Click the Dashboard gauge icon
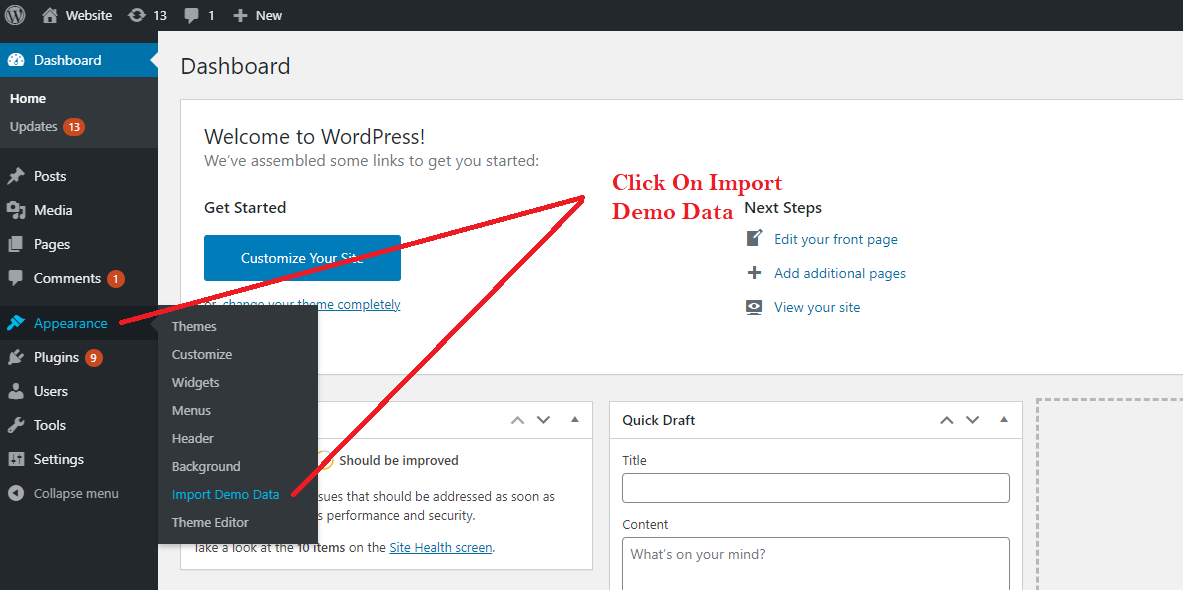The height and width of the screenshot is (590, 1183). click(x=16, y=60)
